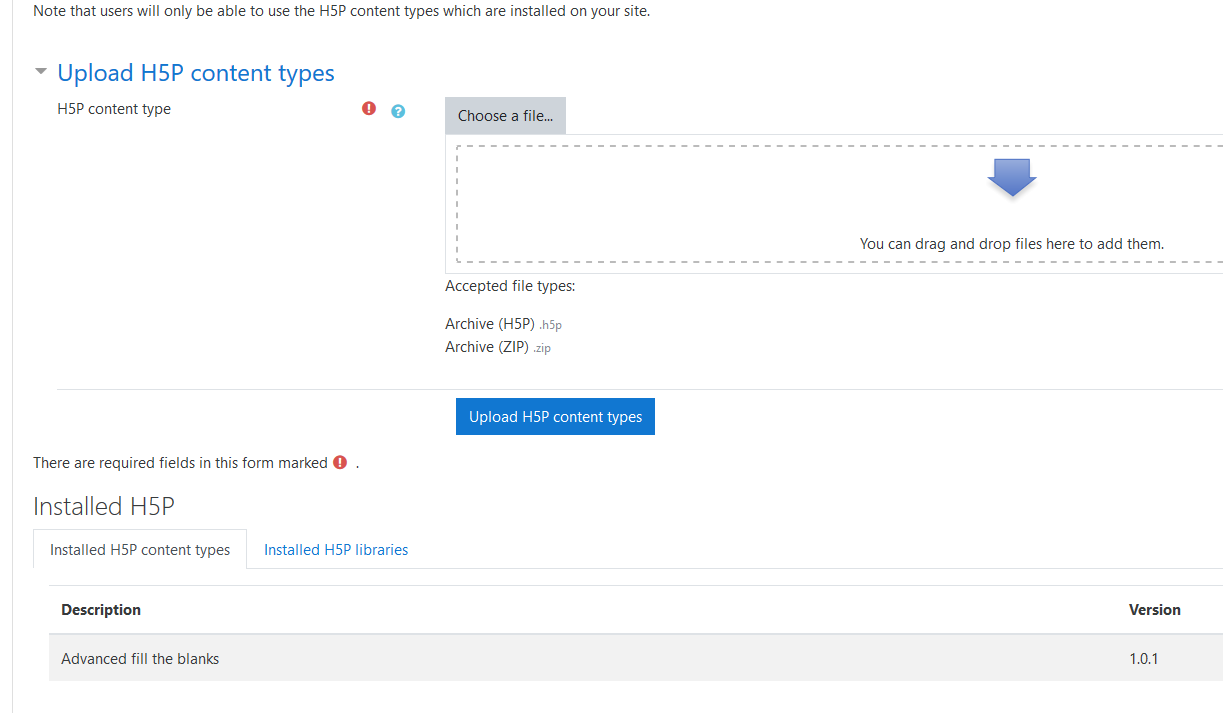
Task: Click the Accepted file types label
Action: (x=510, y=286)
